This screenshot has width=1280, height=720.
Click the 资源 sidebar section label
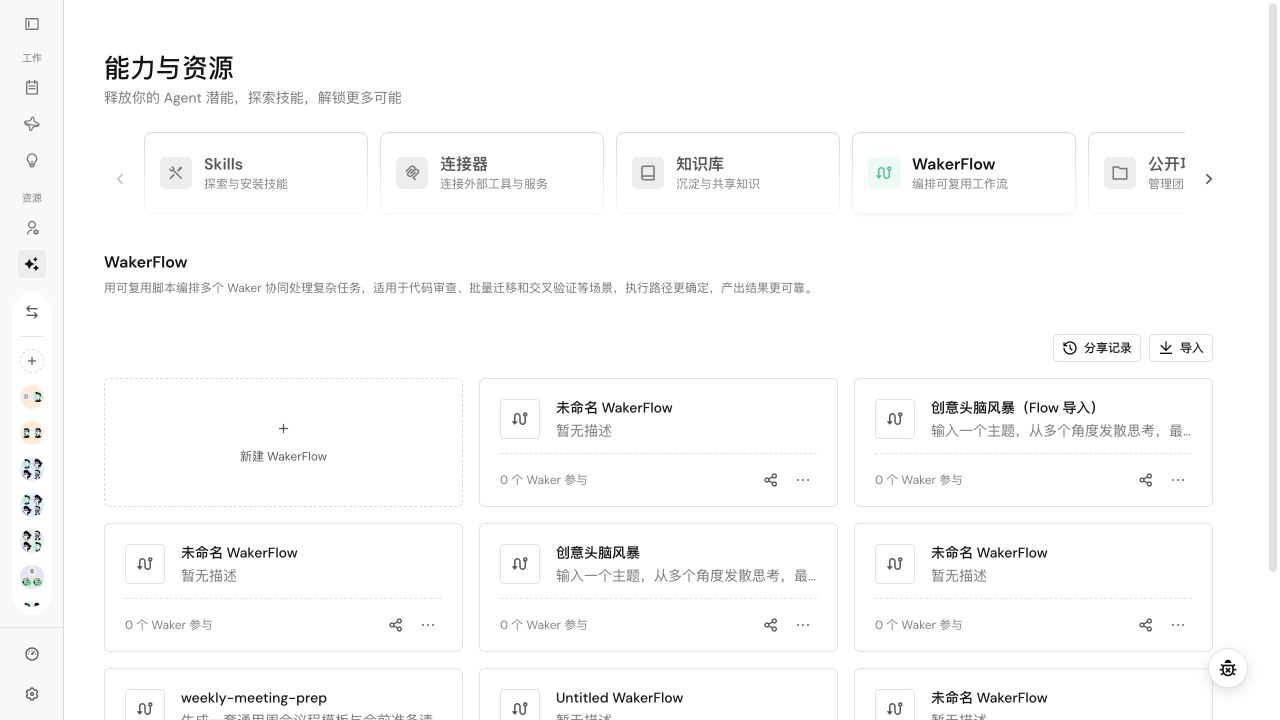click(x=32, y=198)
